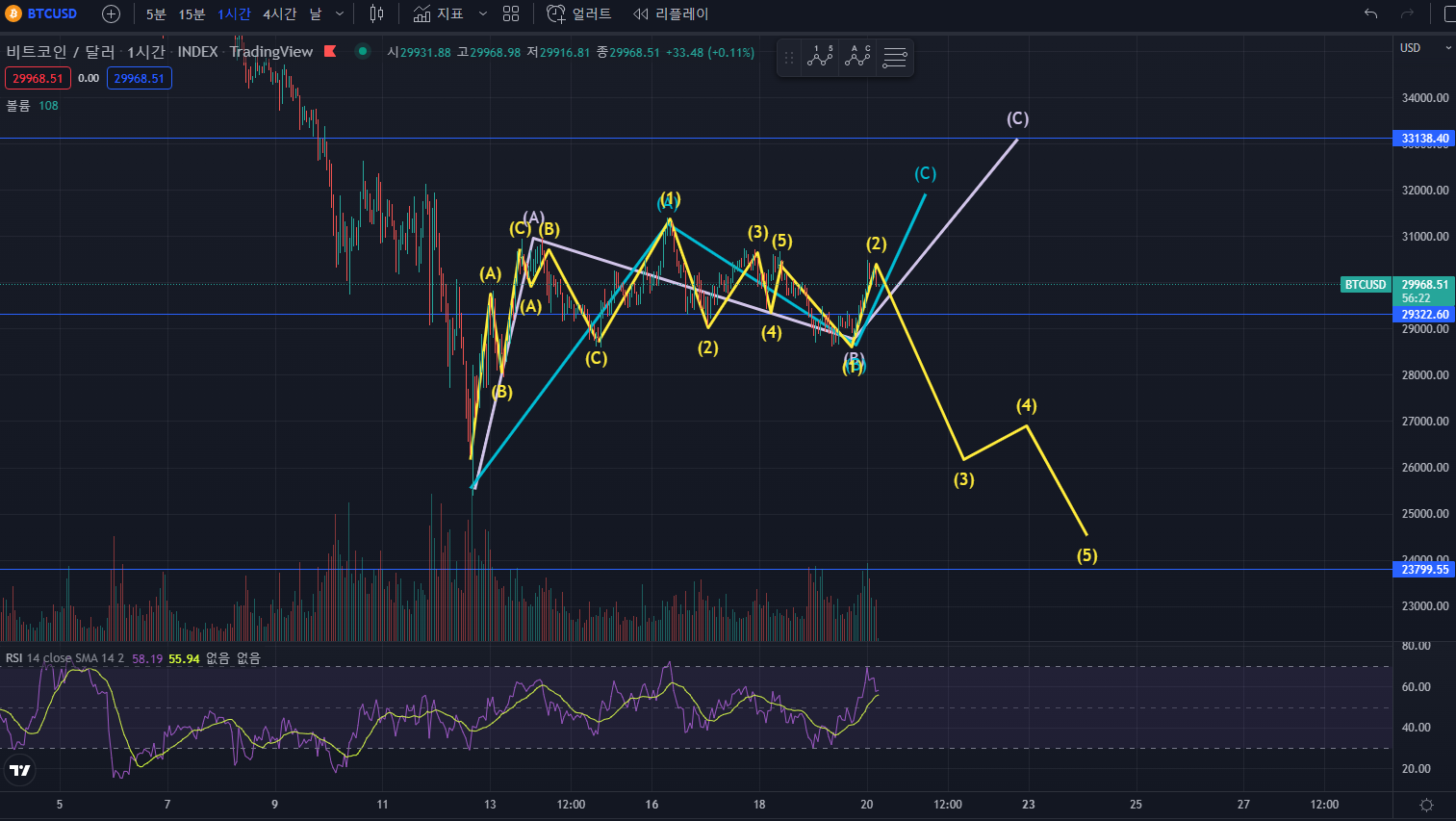Click the 33138.40 price line label
Image resolution: width=1456 pixels, height=821 pixels.
[1424, 139]
